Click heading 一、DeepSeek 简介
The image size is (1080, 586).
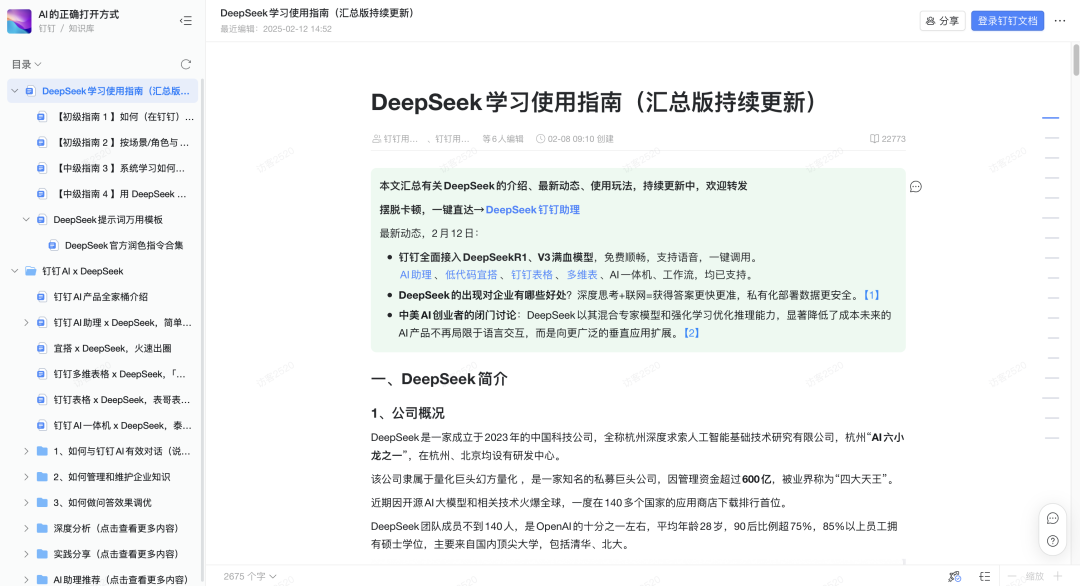tap(439, 379)
